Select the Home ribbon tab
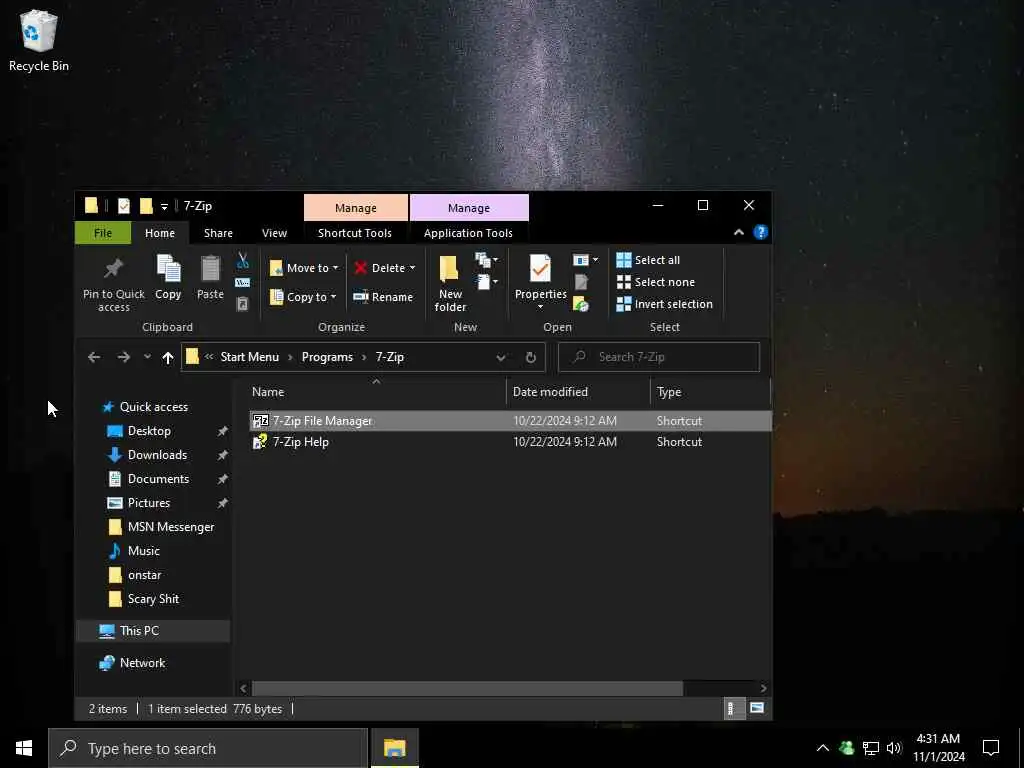 tap(160, 233)
